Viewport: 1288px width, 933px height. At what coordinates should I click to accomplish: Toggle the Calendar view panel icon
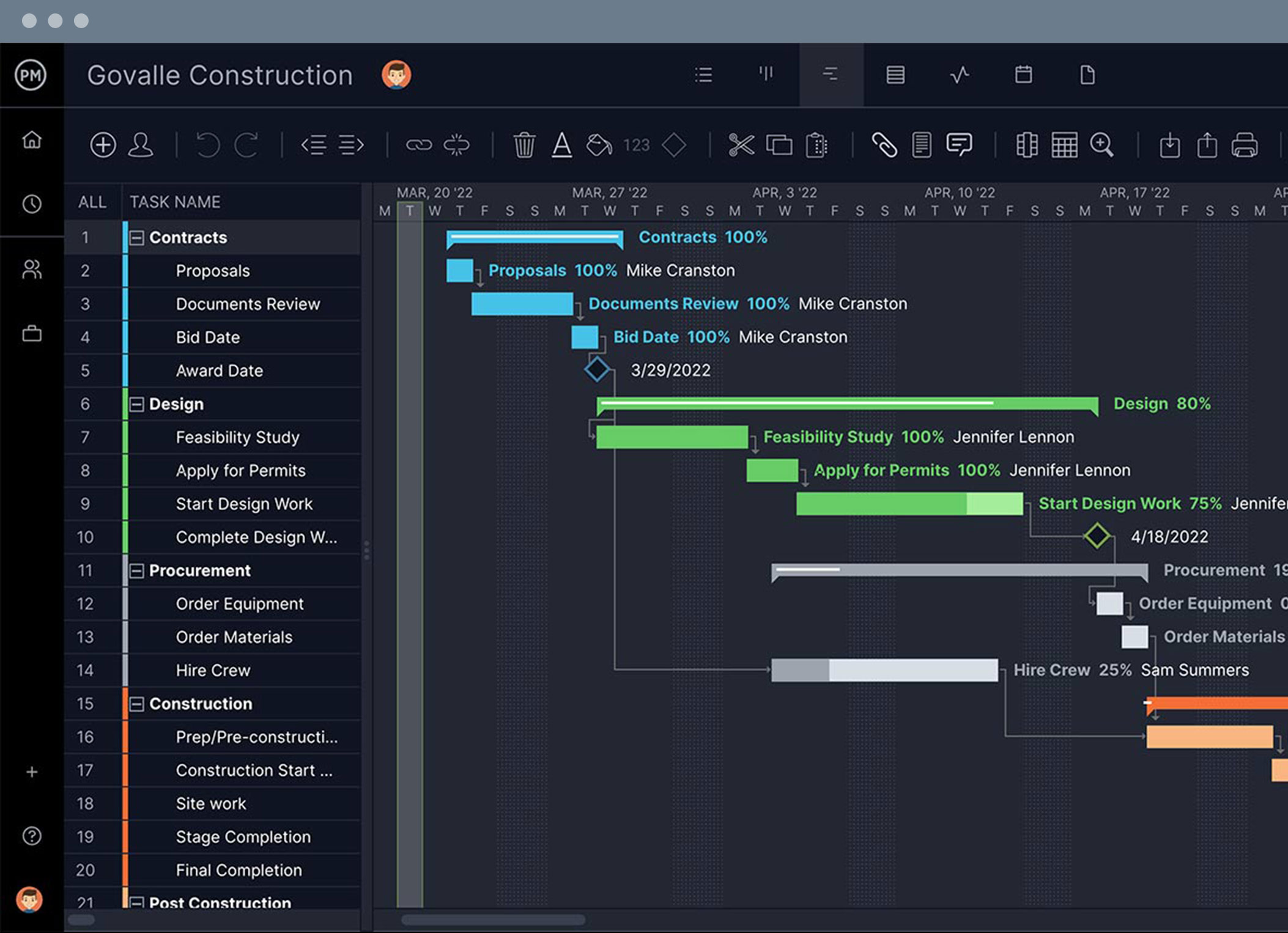(x=1024, y=75)
